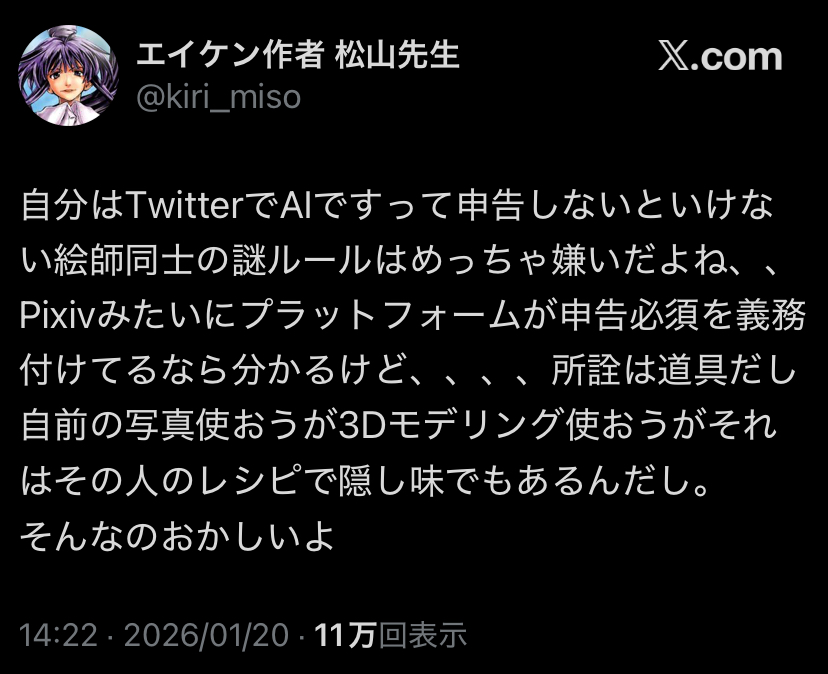Click the X logo glyph in X.com

click(674, 57)
